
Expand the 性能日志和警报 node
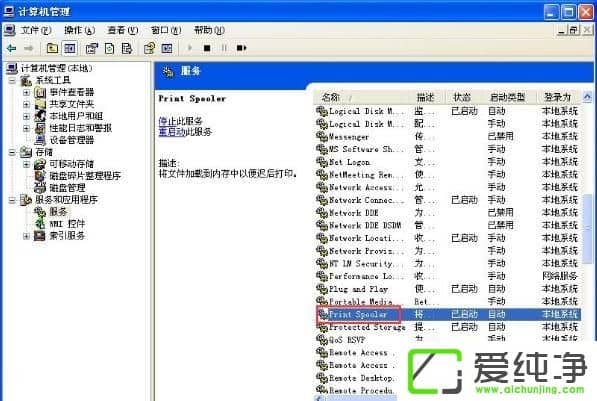(26, 128)
